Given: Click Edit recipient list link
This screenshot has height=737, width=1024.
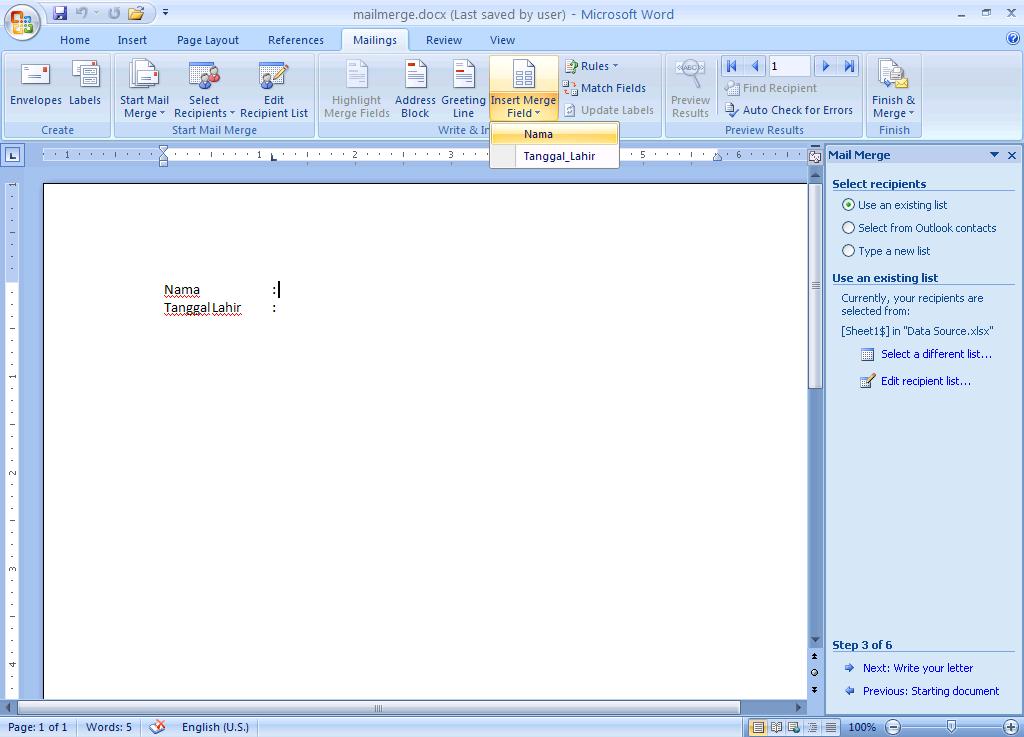Looking at the screenshot, I should [x=925, y=381].
